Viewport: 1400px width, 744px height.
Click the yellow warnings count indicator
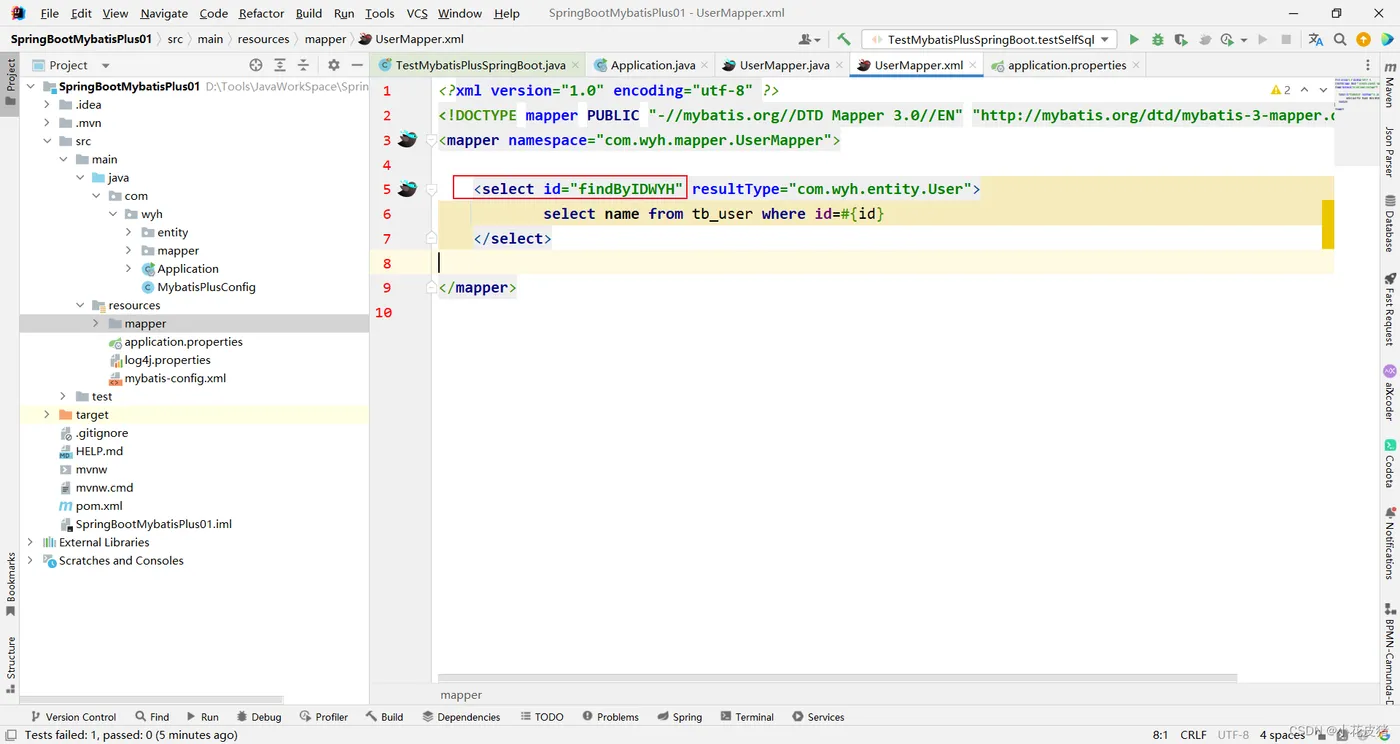1281,90
